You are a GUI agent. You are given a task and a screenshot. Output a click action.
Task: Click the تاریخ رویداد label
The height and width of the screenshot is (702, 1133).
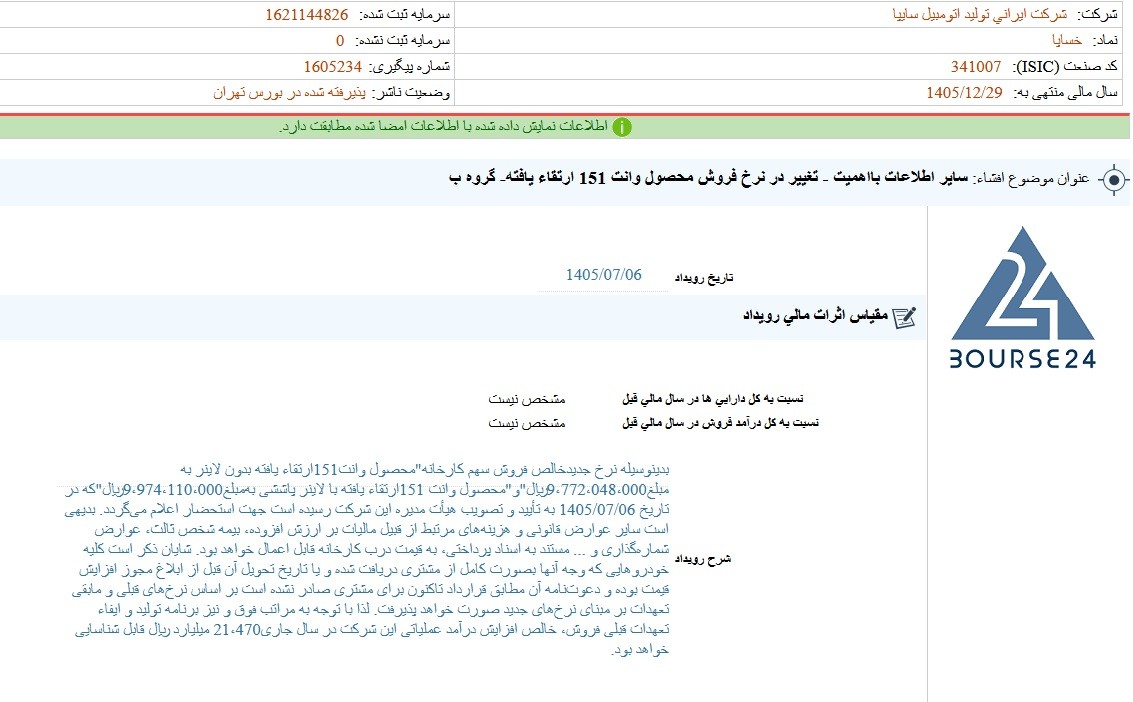click(x=704, y=278)
